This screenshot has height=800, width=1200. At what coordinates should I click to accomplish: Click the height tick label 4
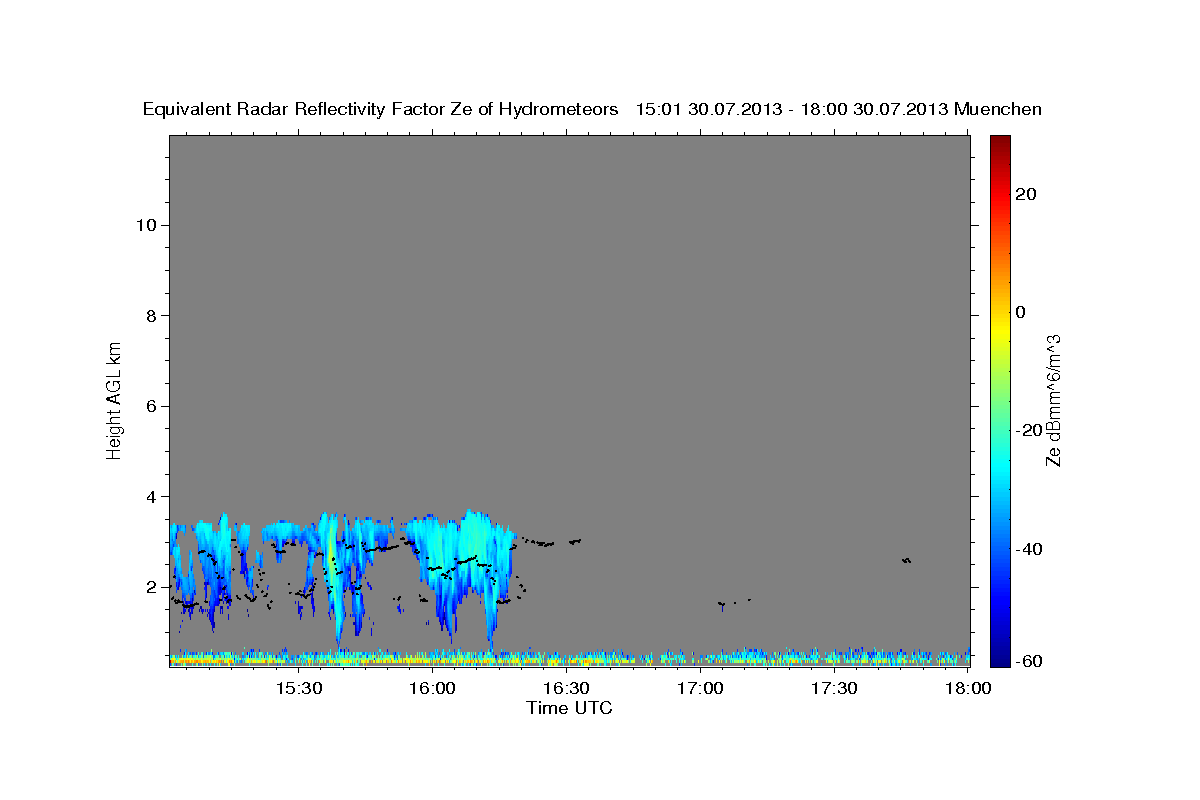coord(150,497)
